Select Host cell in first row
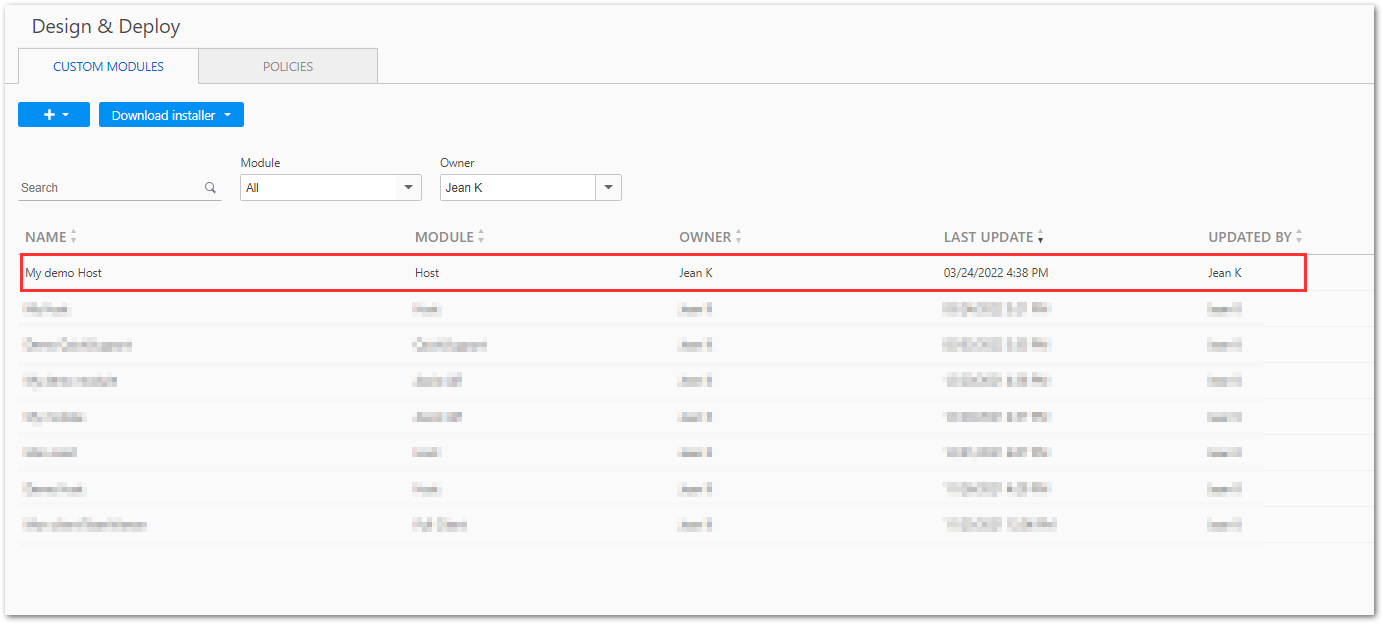The height and width of the screenshot is (624, 1383). click(427, 273)
